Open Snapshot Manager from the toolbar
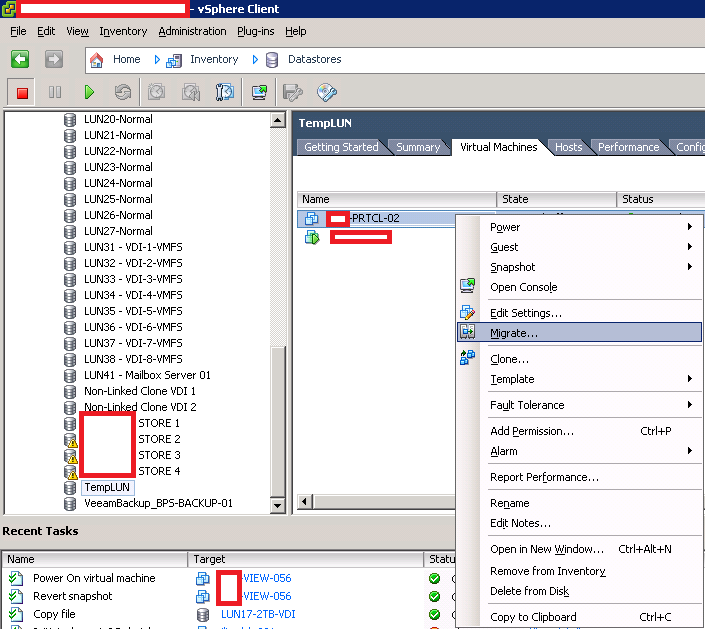 (x=224, y=92)
